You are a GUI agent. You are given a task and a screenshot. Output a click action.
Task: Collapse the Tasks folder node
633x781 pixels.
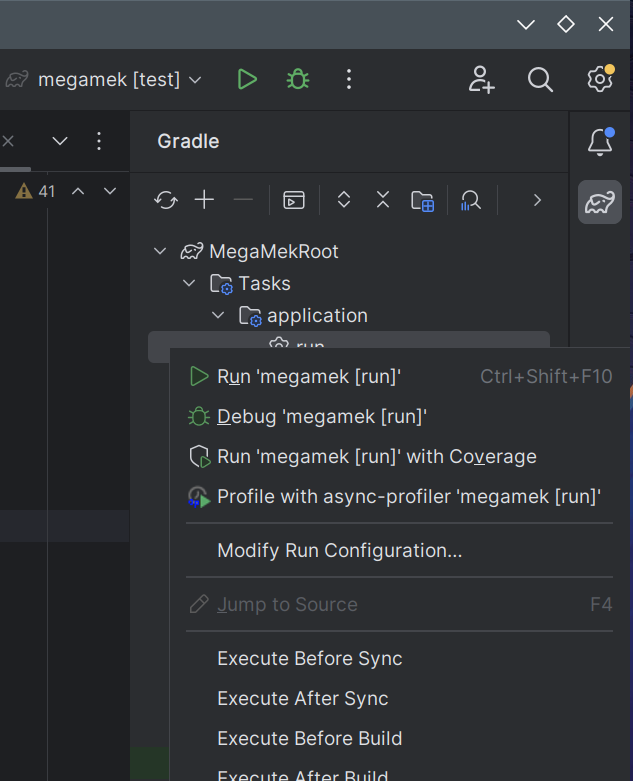189,284
